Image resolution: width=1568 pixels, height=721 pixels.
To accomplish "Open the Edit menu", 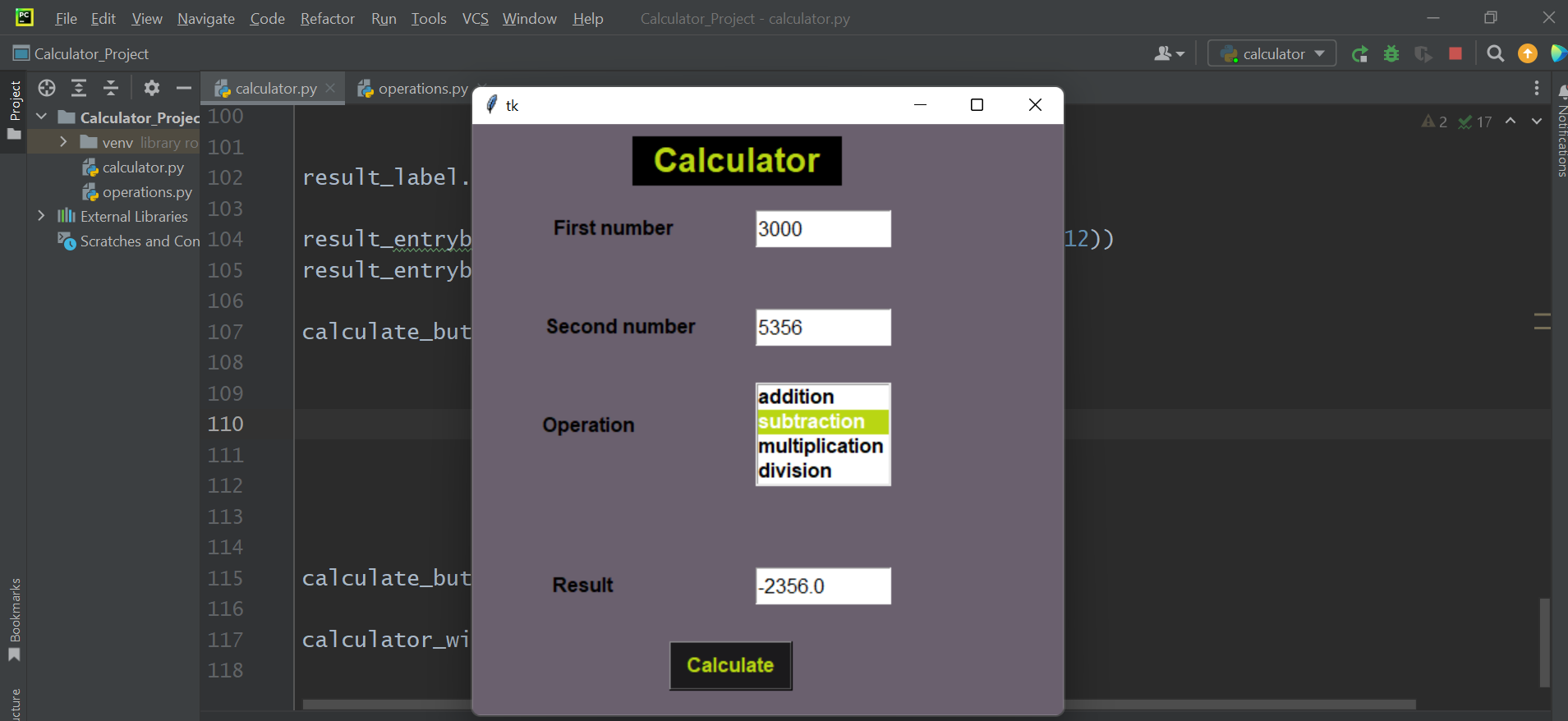I will [x=103, y=18].
